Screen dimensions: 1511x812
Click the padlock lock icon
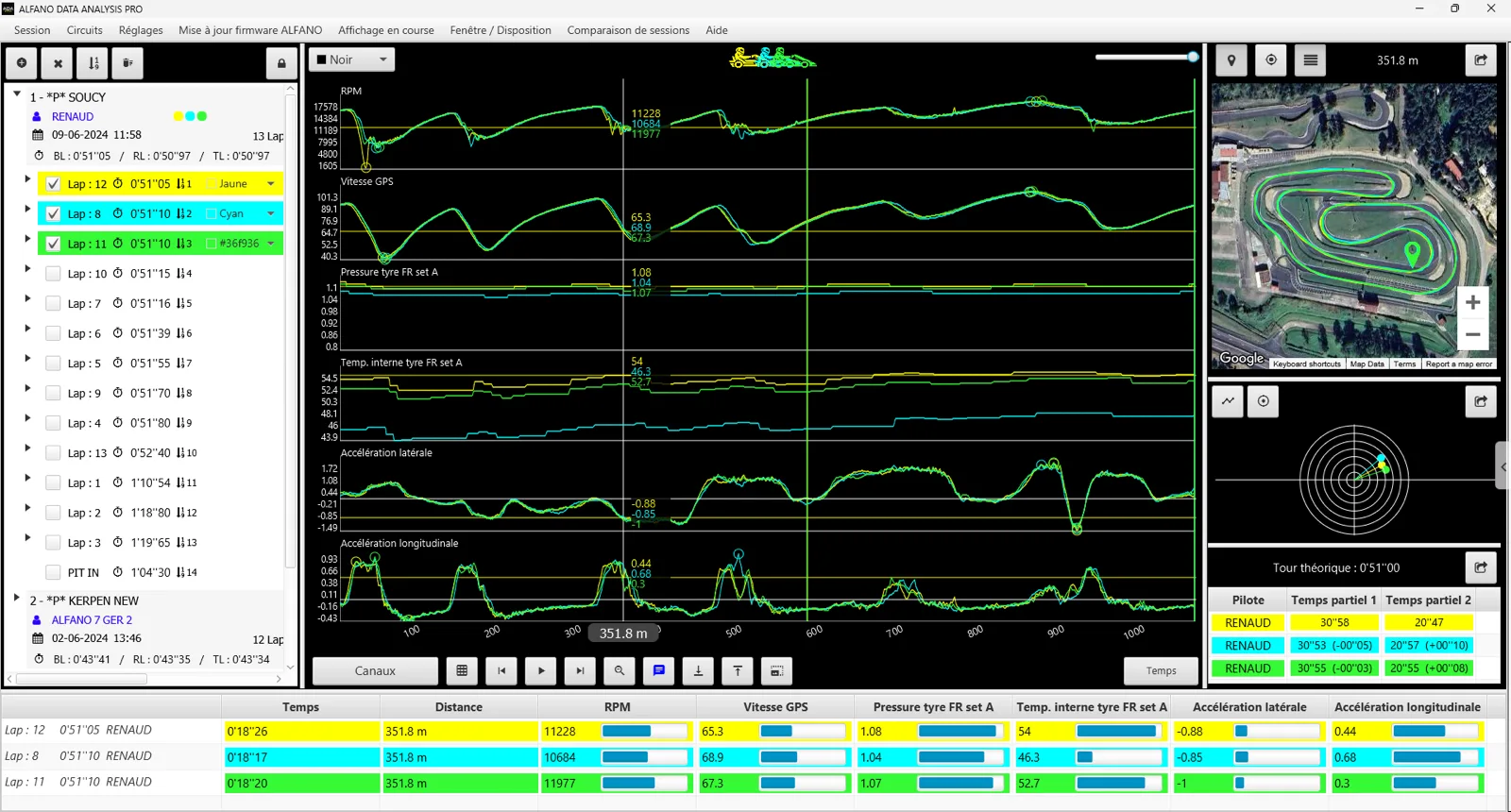(x=280, y=63)
